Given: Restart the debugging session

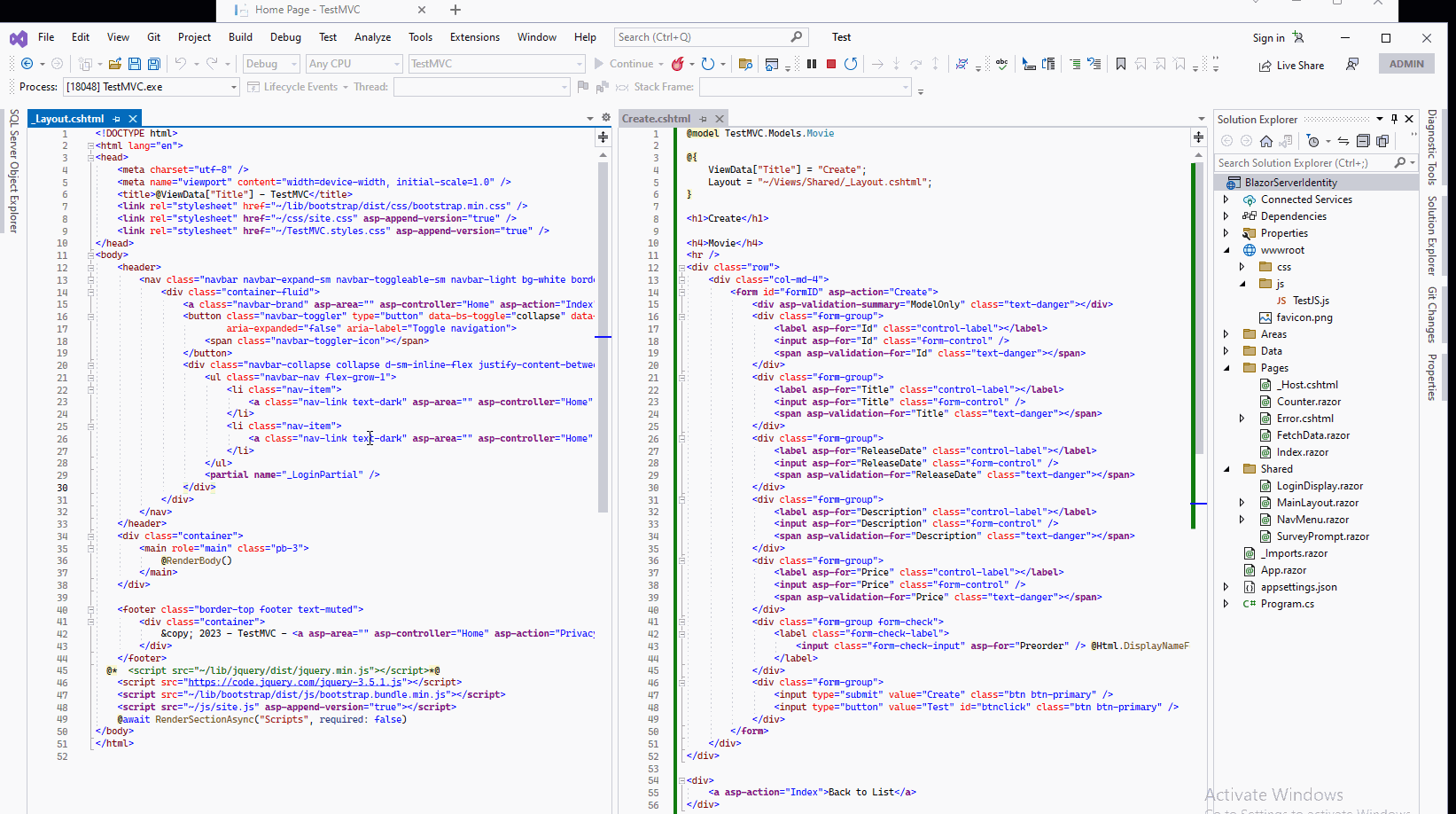Looking at the screenshot, I should (x=851, y=64).
